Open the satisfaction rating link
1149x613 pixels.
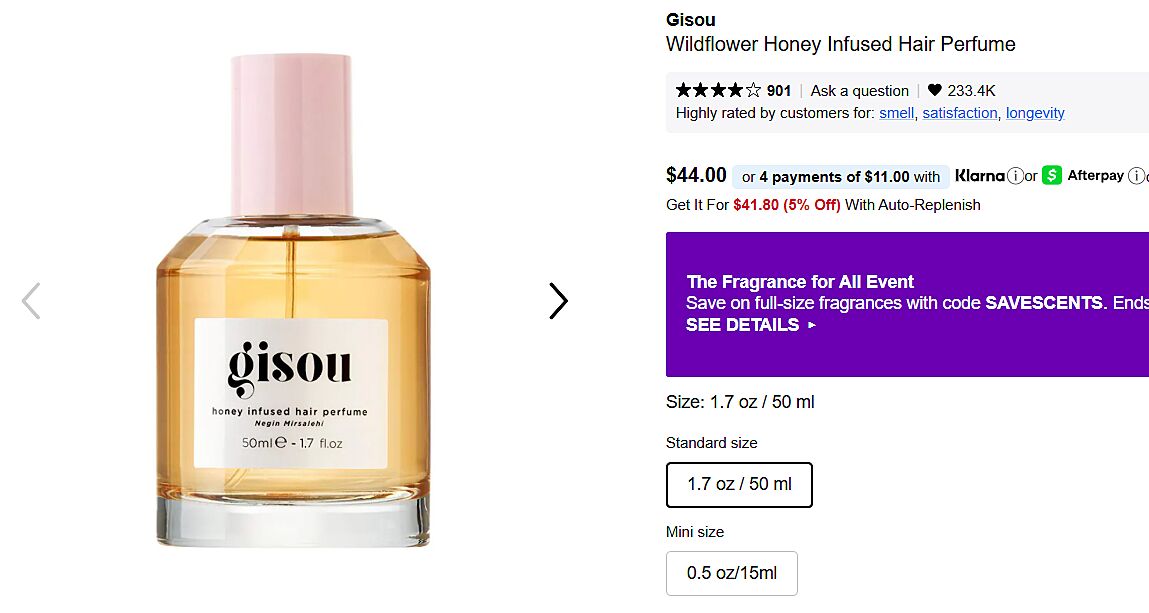coord(959,113)
